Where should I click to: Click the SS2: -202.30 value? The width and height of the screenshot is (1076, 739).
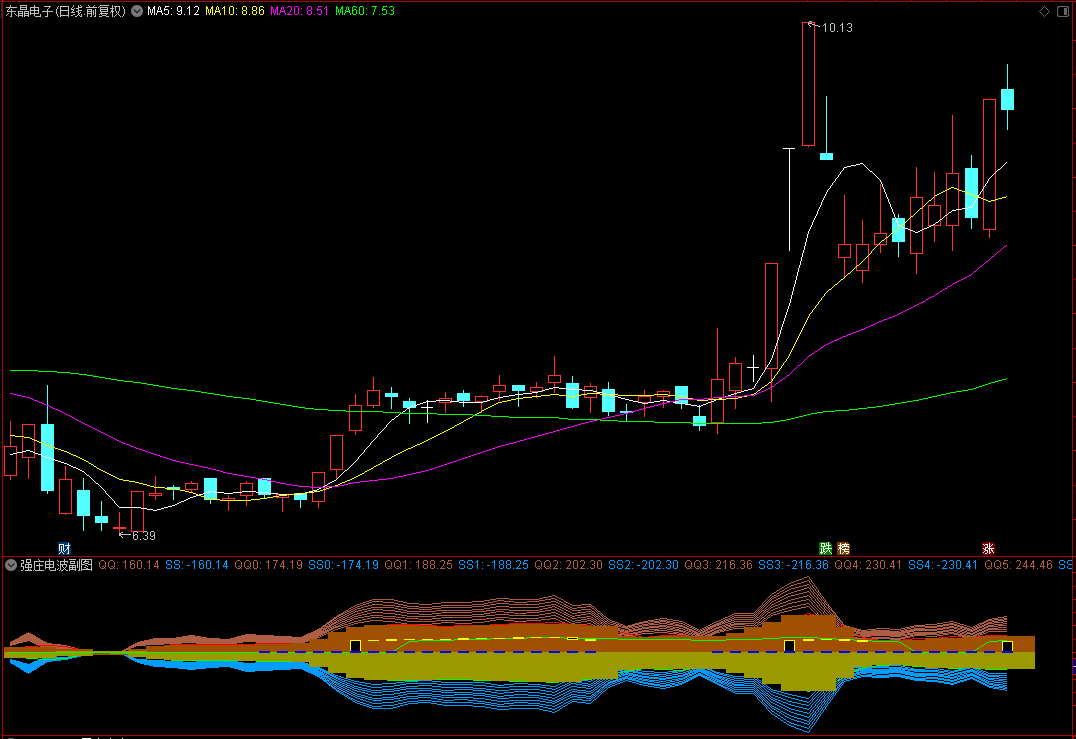click(x=643, y=565)
